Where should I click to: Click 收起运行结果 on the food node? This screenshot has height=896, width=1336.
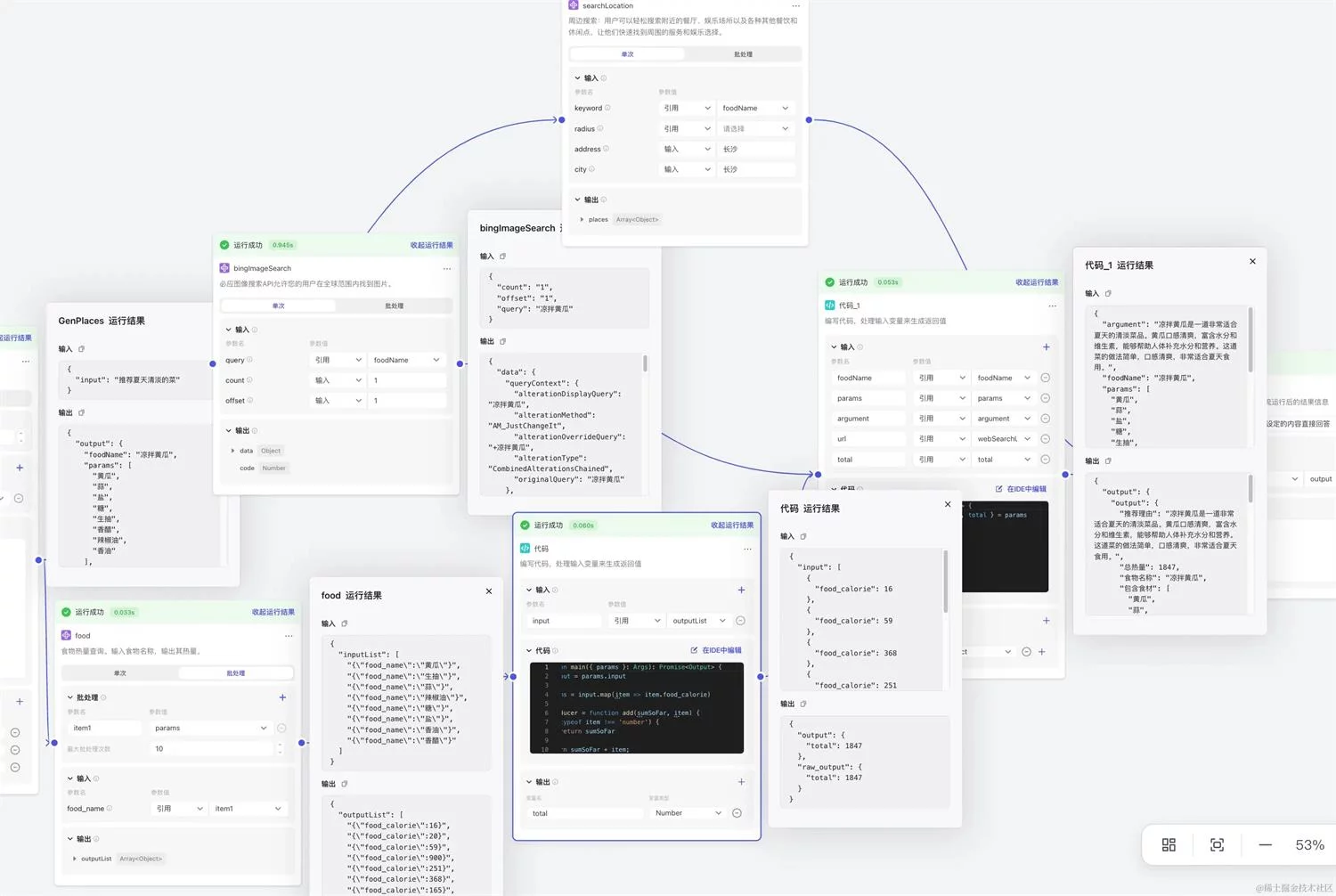point(273,612)
